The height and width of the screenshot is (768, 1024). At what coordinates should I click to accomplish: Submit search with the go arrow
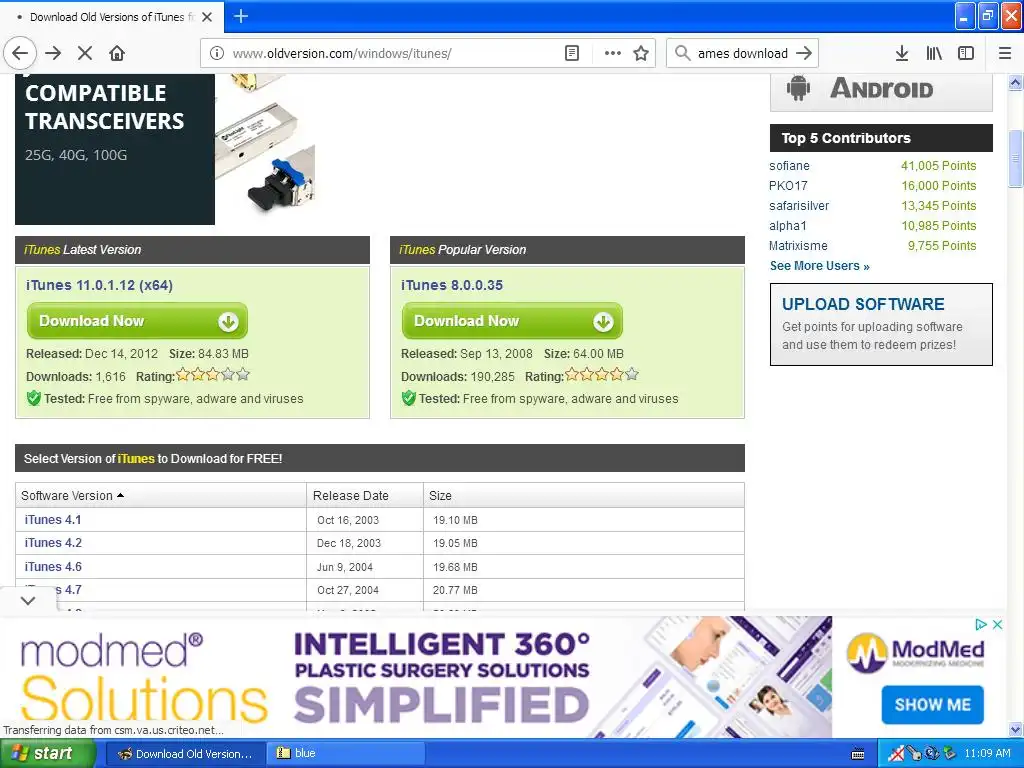(x=804, y=53)
